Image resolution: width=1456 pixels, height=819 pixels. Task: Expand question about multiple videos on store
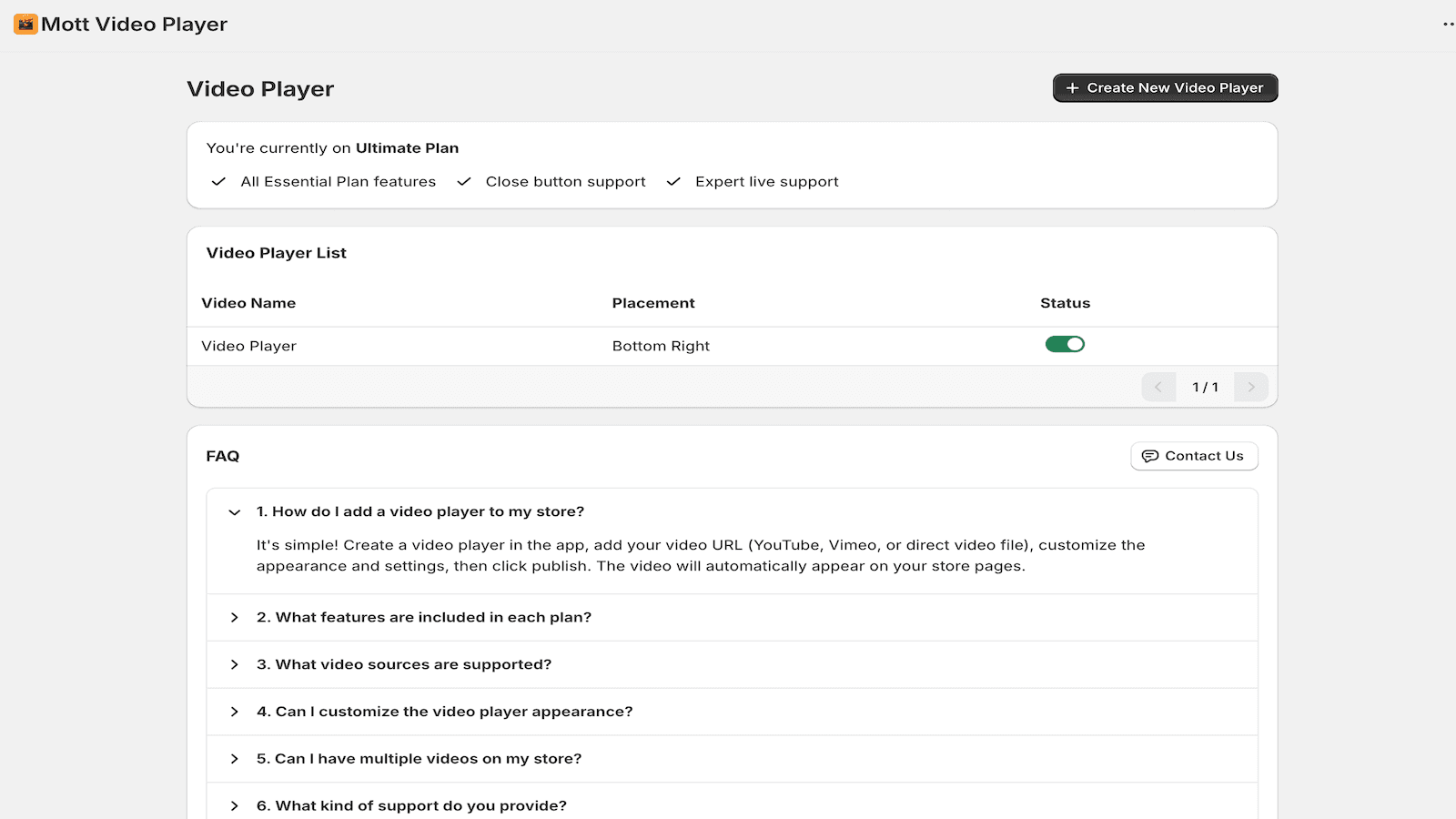[x=420, y=758]
